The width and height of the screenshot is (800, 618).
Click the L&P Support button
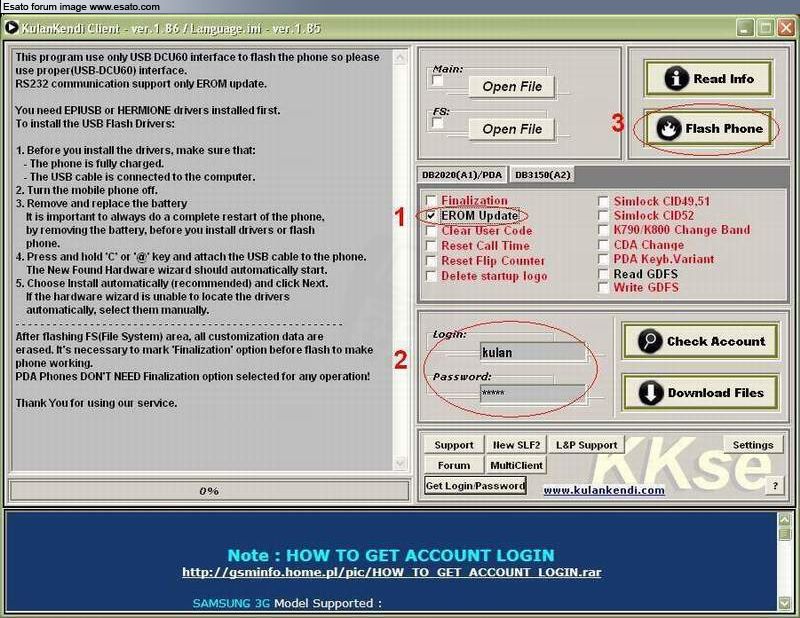586,445
